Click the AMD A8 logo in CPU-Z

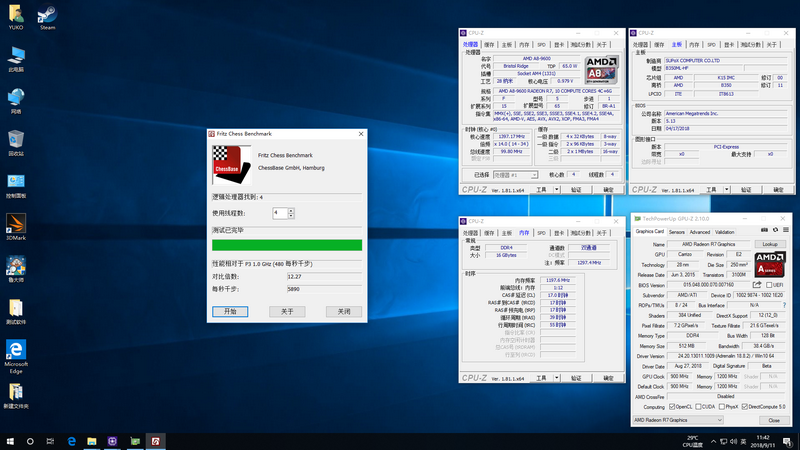(602, 70)
